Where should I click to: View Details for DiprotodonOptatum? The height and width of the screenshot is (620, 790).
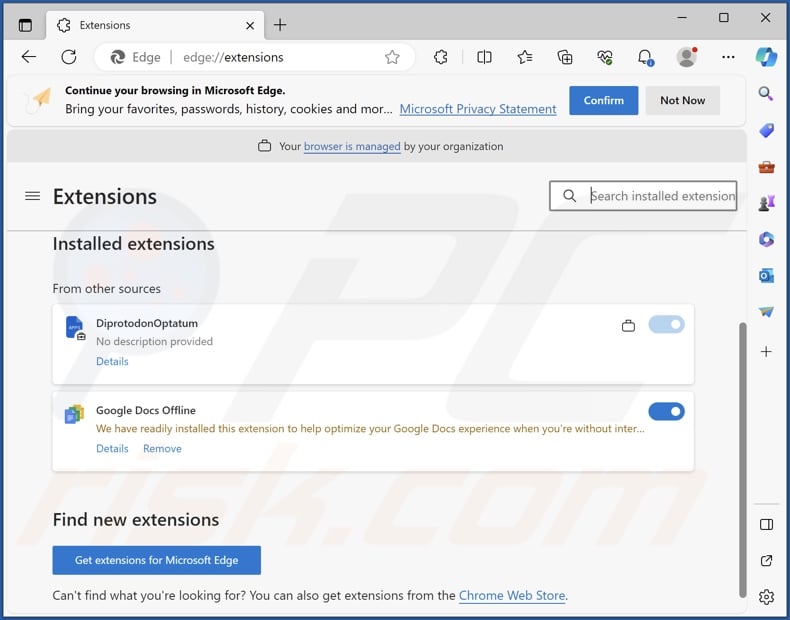(112, 361)
